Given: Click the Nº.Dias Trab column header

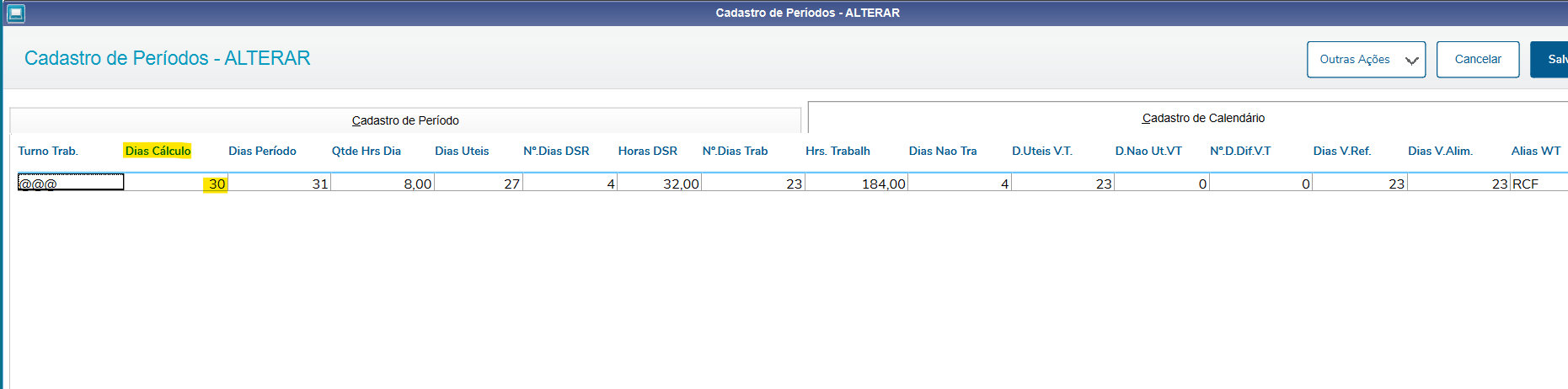Looking at the screenshot, I should tap(736, 151).
